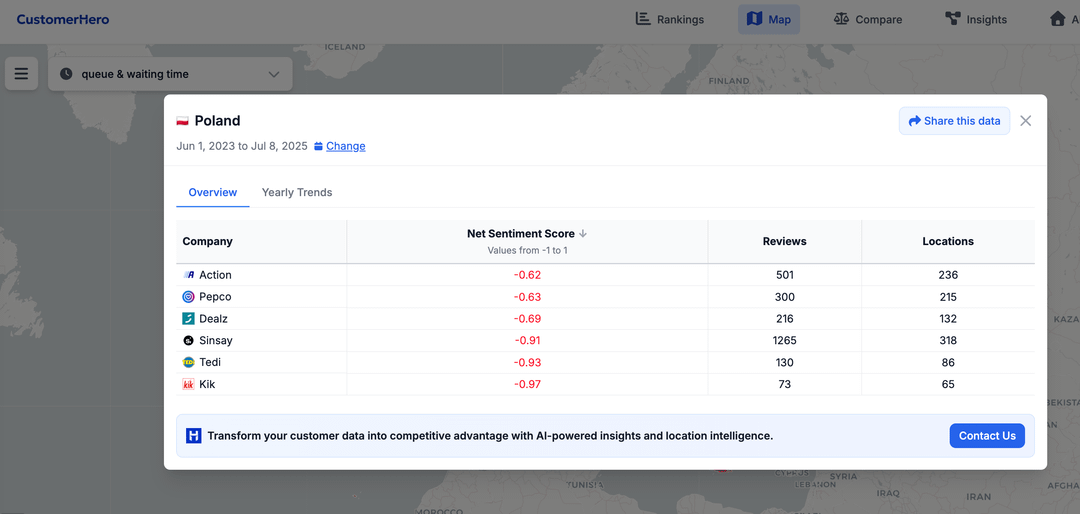The image size is (1080, 514).
Task: Switch to the Yearly Trends tab
Action: point(297,192)
